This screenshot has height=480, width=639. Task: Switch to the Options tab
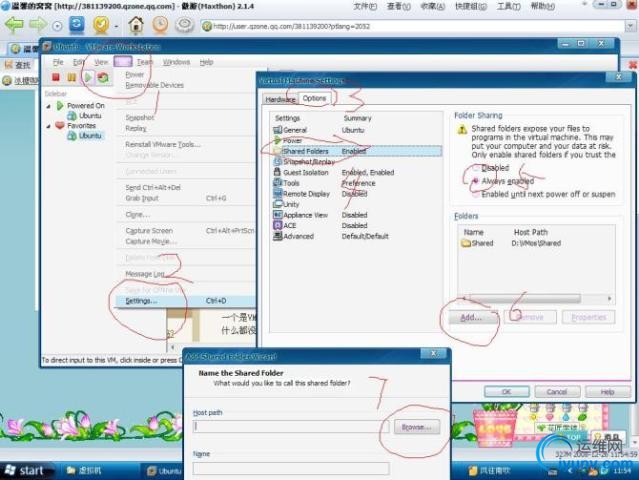point(314,98)
